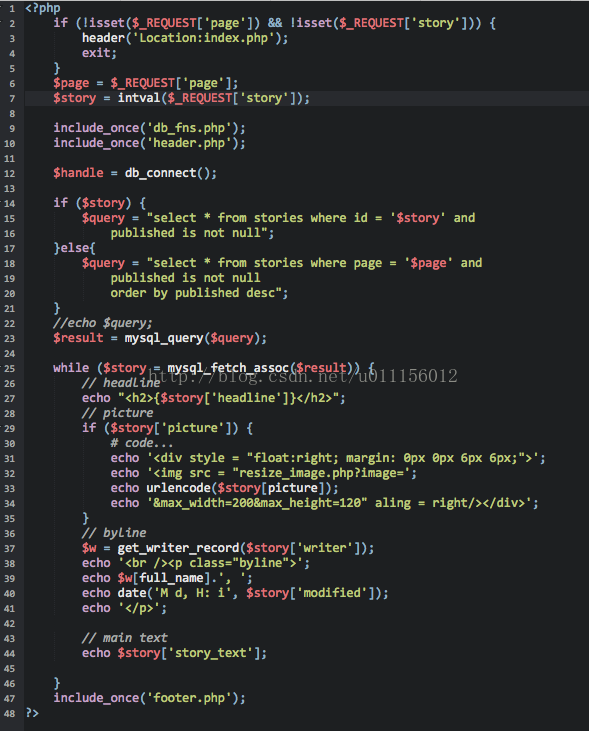
Task: Place cursor in commented //echo $query line
Action: click(x=103, y=323)
